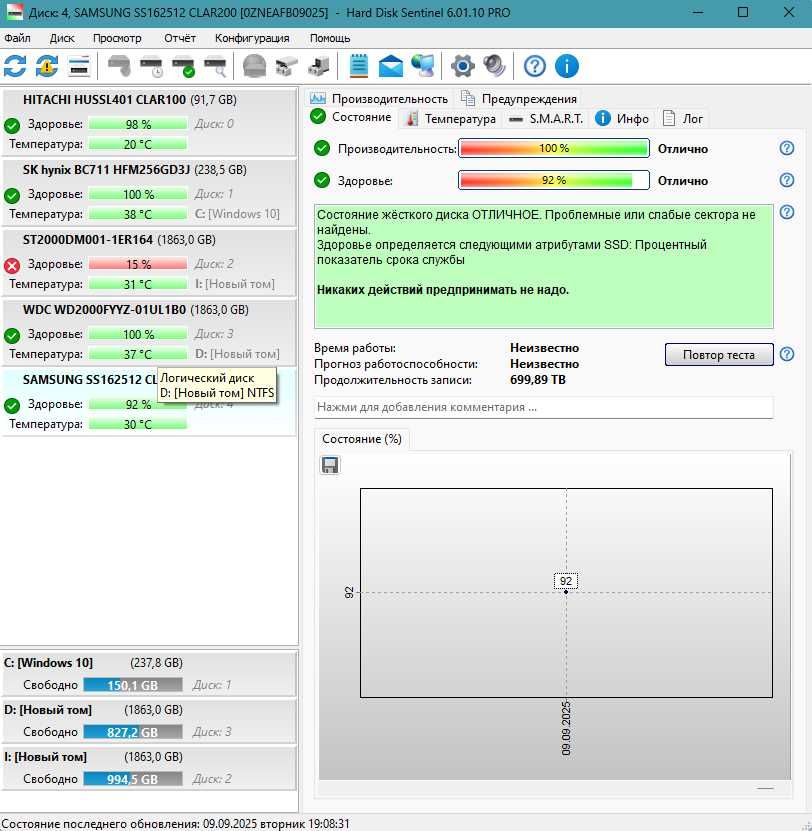Click the disk with magnifier toolbar icon

click(216, 66)
